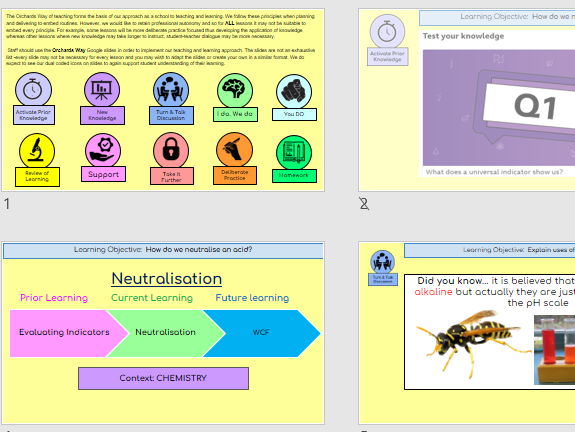Click the universal indicator question text
This screenshot has height=432, width=575.
click(494, 172)
